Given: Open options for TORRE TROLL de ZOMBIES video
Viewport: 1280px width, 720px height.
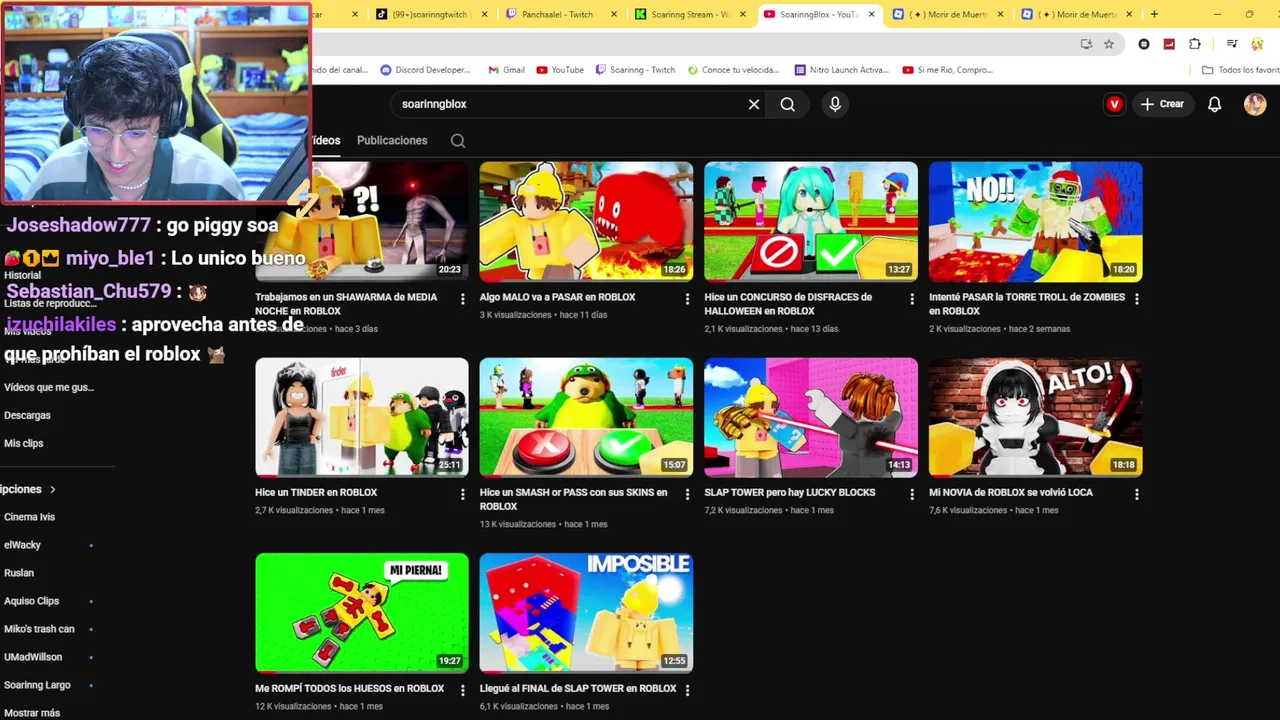Looking at the screenshot, I should [1137, 299].
